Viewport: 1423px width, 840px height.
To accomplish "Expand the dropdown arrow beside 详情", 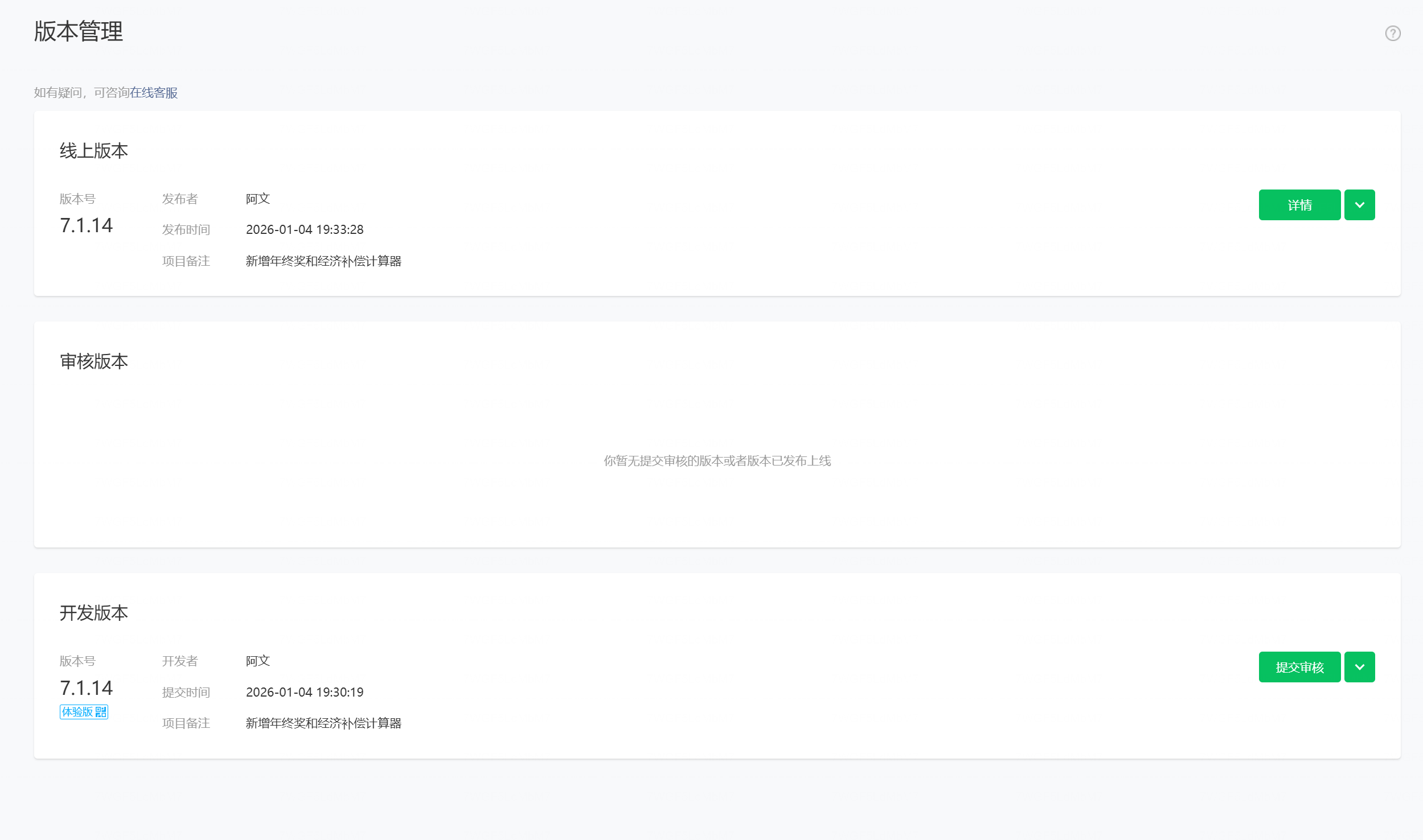I will 1359,205.
